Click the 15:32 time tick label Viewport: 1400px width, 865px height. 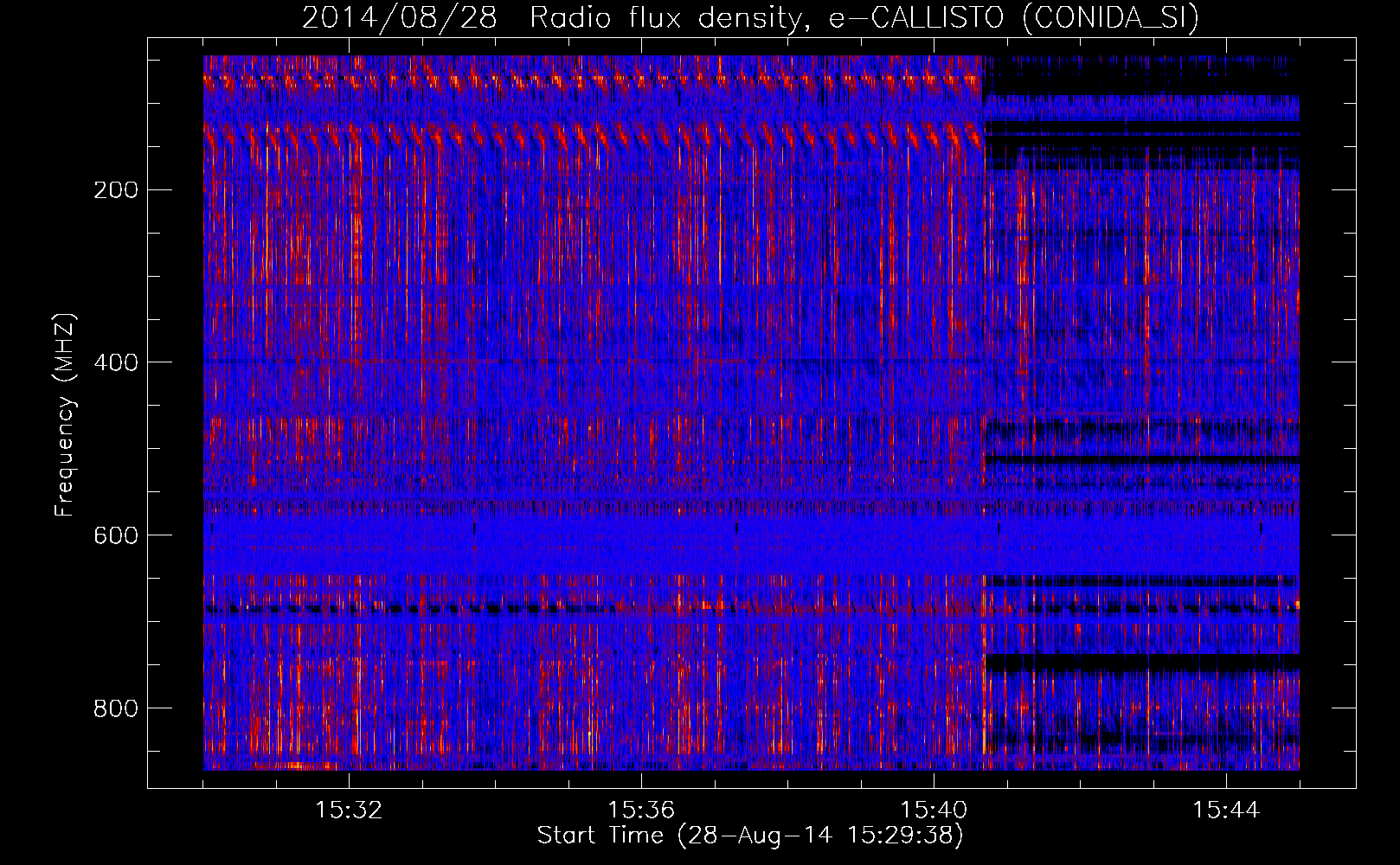349,811
